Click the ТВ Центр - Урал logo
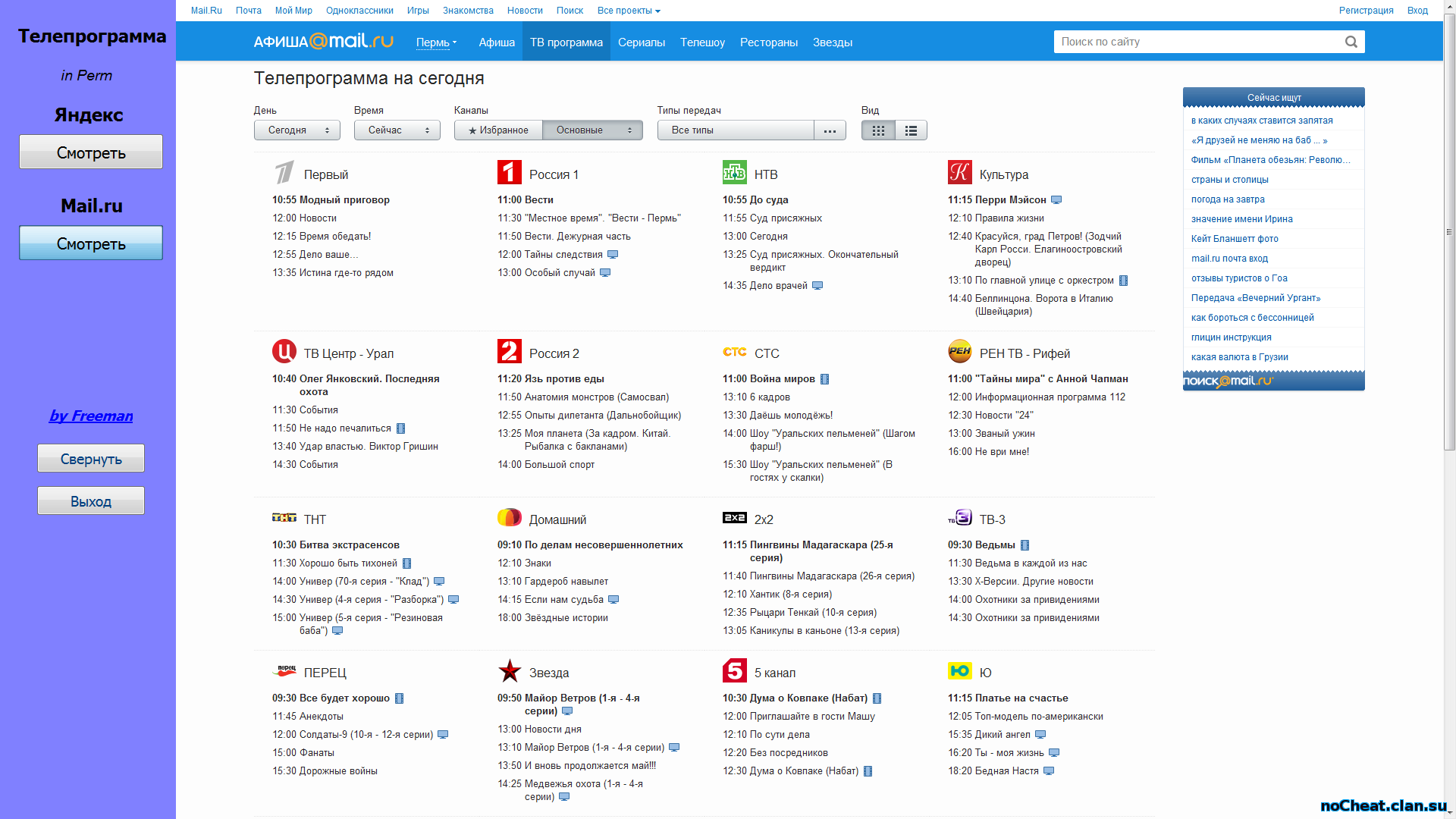 point(284,352)
